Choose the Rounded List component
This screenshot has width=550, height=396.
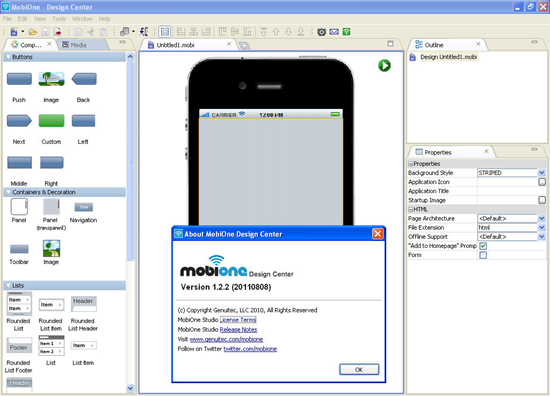coord(19,304)
